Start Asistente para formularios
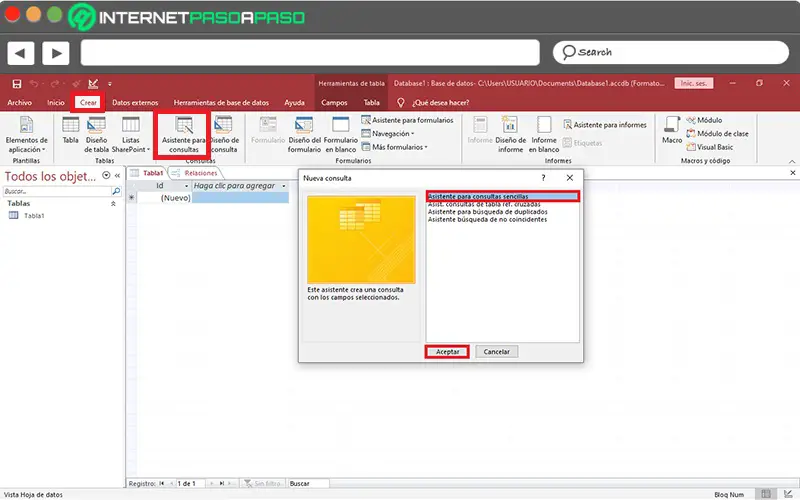This screenshot has height=500, width=800. tap(407, 120)
